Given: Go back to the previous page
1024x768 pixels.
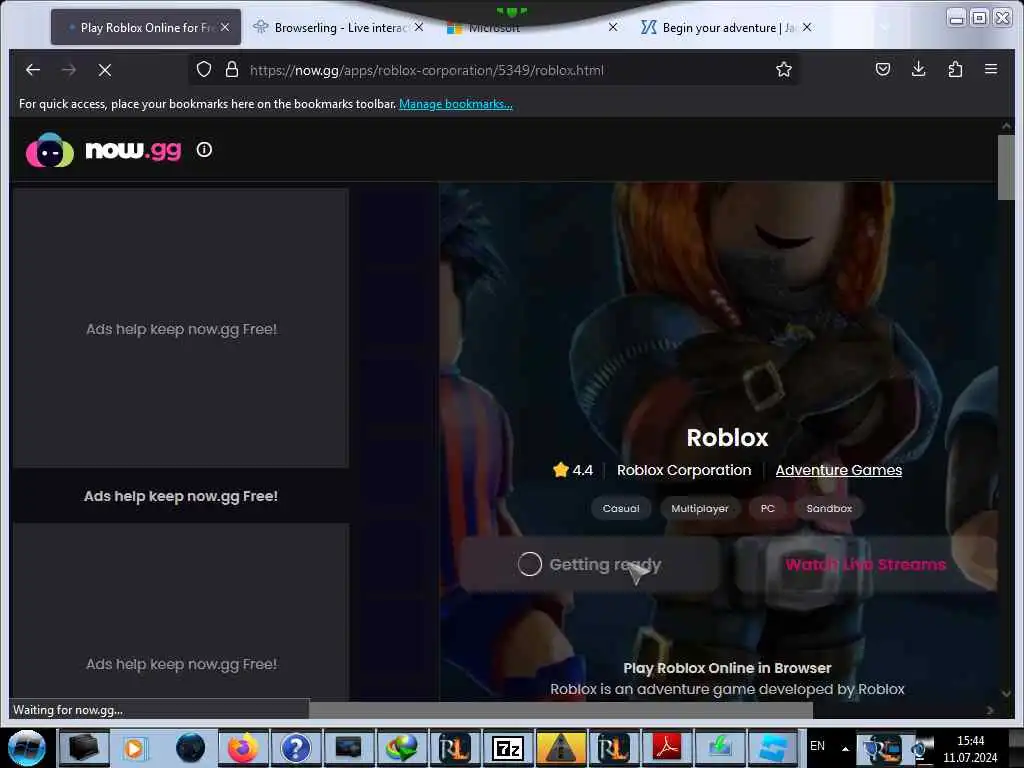Looking at the screenshot, I should tap(33, 70).
